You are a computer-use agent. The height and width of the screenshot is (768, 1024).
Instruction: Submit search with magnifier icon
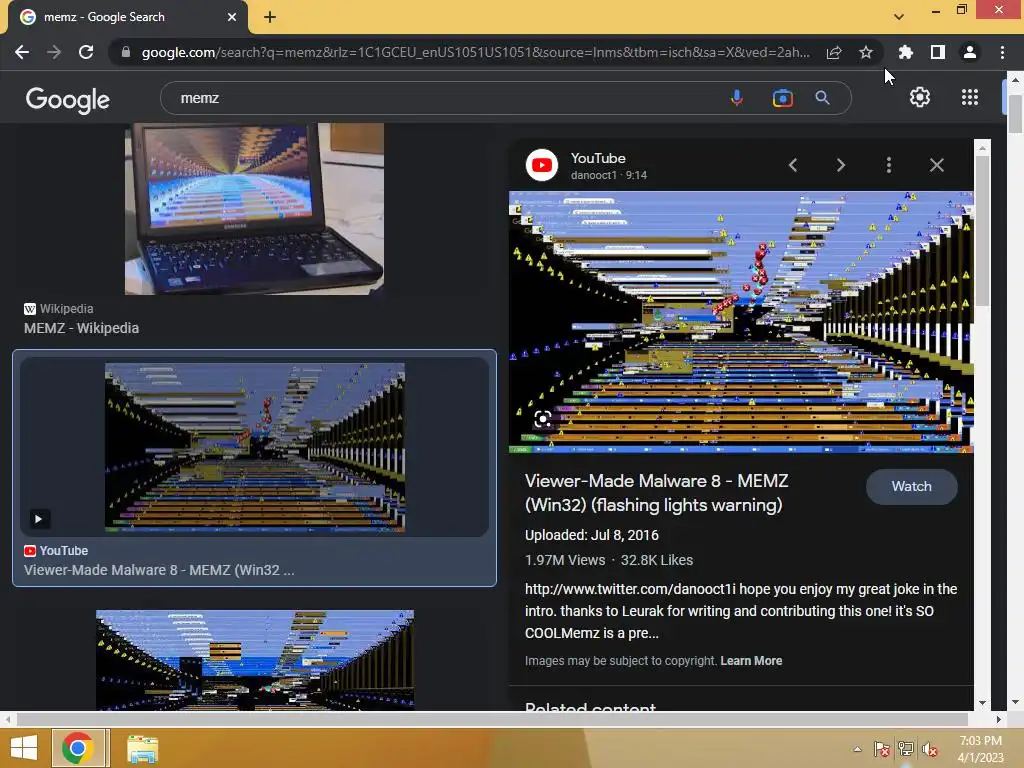(x=822, y=98)
